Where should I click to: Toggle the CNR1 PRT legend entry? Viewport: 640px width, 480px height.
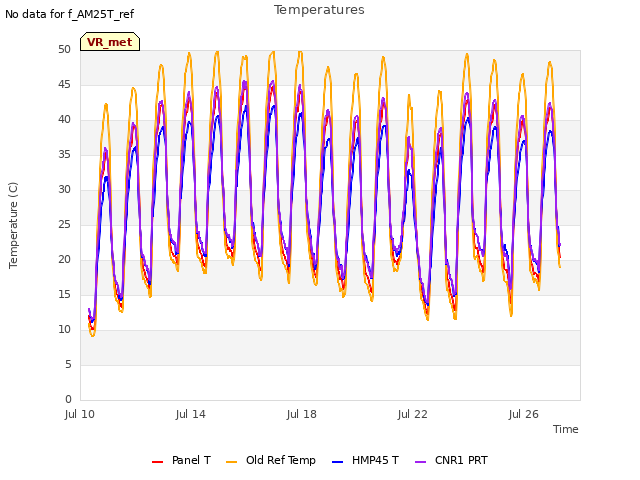click(451, 460)
